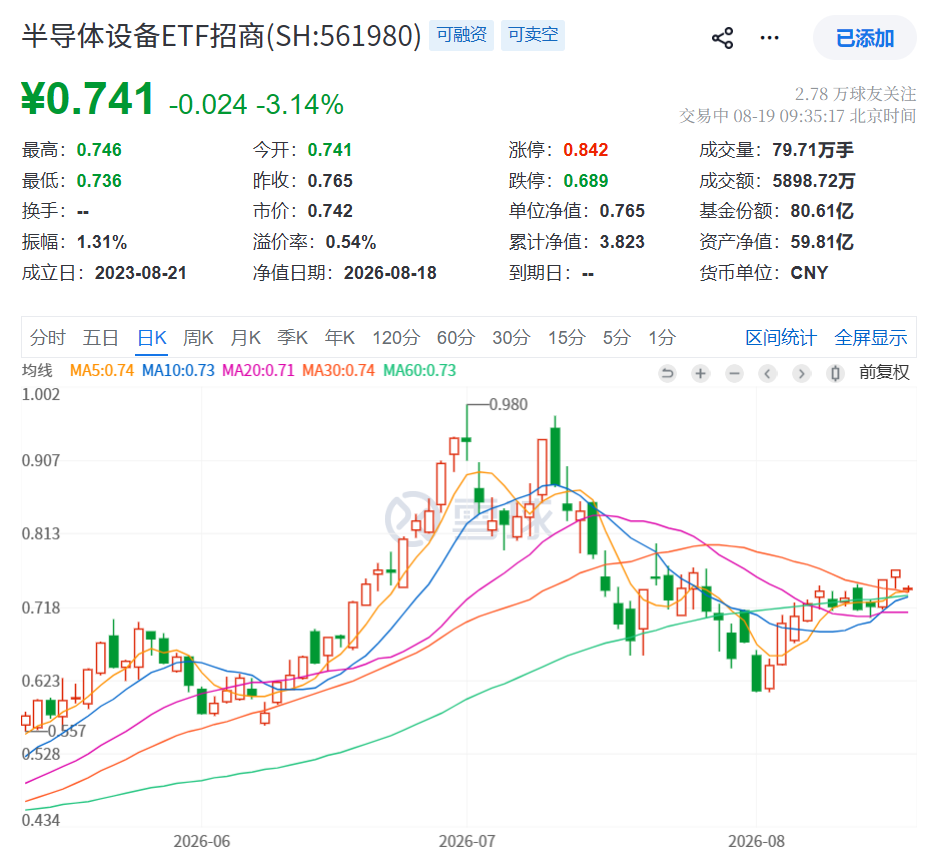Switch to the 五日 chart tab
This screenshot has width=934, height=852.
(x=100, y=338)
